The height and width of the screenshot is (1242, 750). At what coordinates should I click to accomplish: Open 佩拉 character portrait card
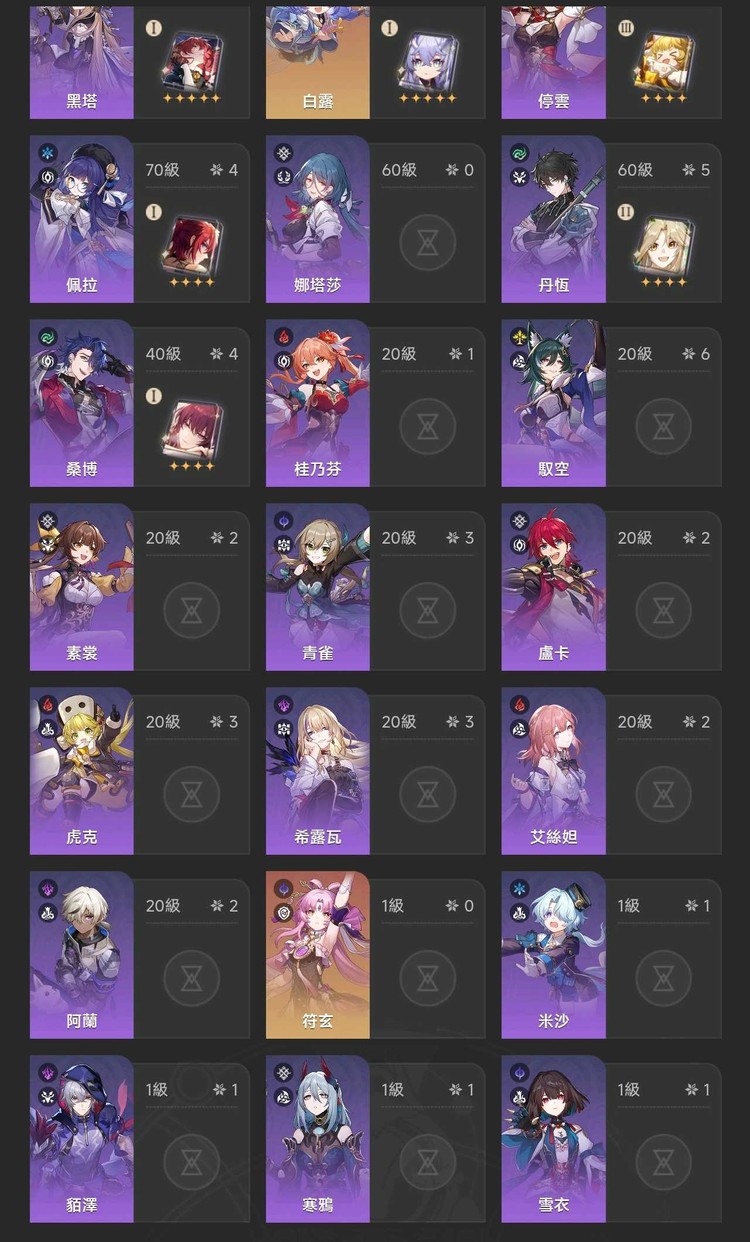pos(82,219)
